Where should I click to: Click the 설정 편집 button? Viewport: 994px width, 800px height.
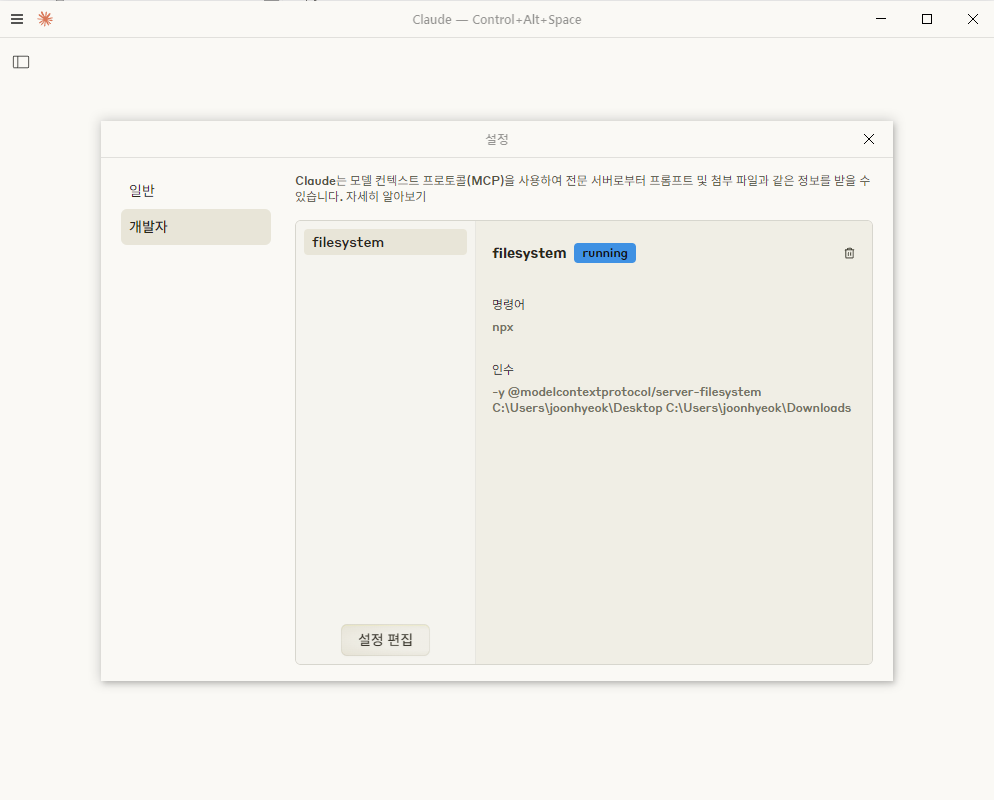[385, 640]
